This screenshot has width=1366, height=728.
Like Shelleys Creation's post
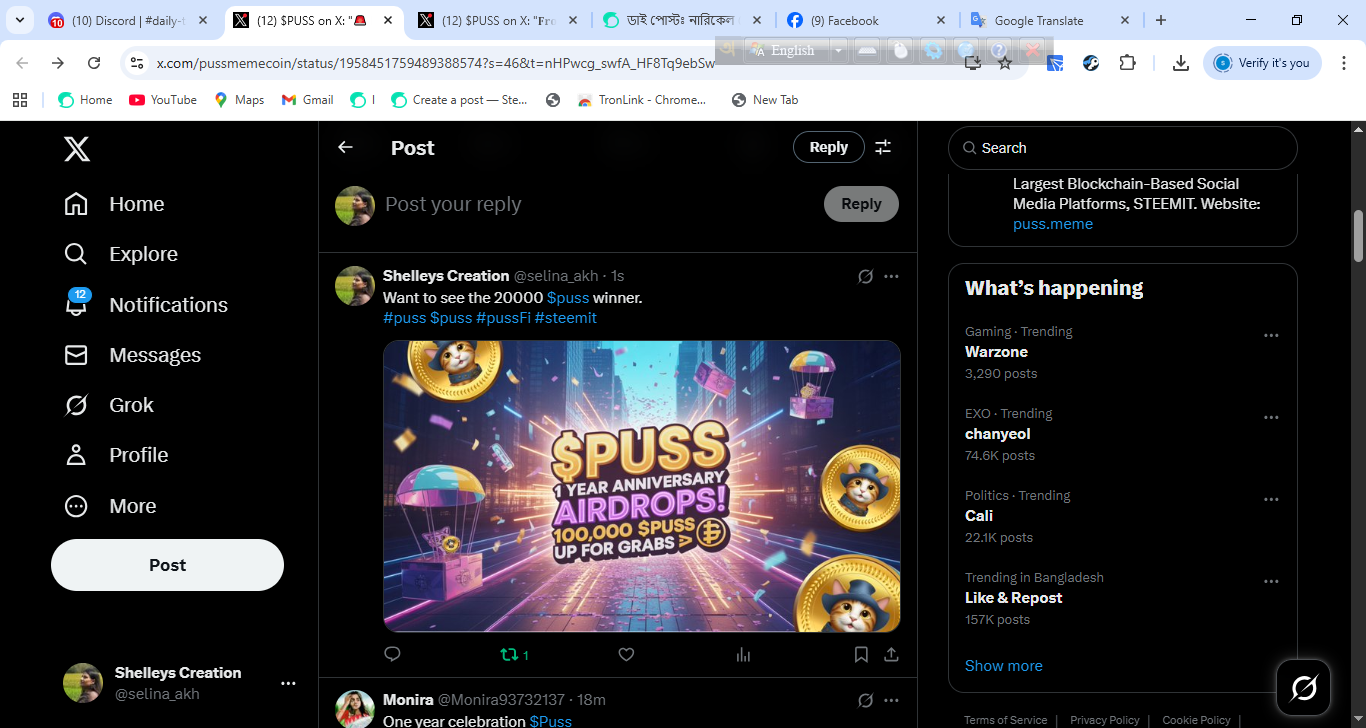(626, 654)
